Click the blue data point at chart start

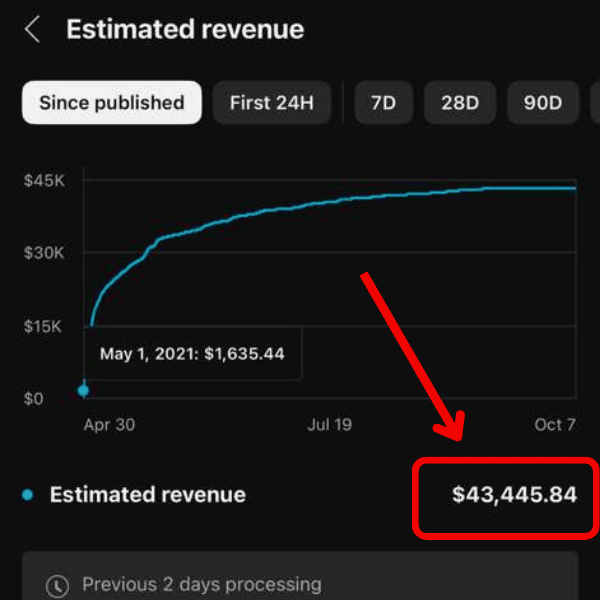pos(84,390)
